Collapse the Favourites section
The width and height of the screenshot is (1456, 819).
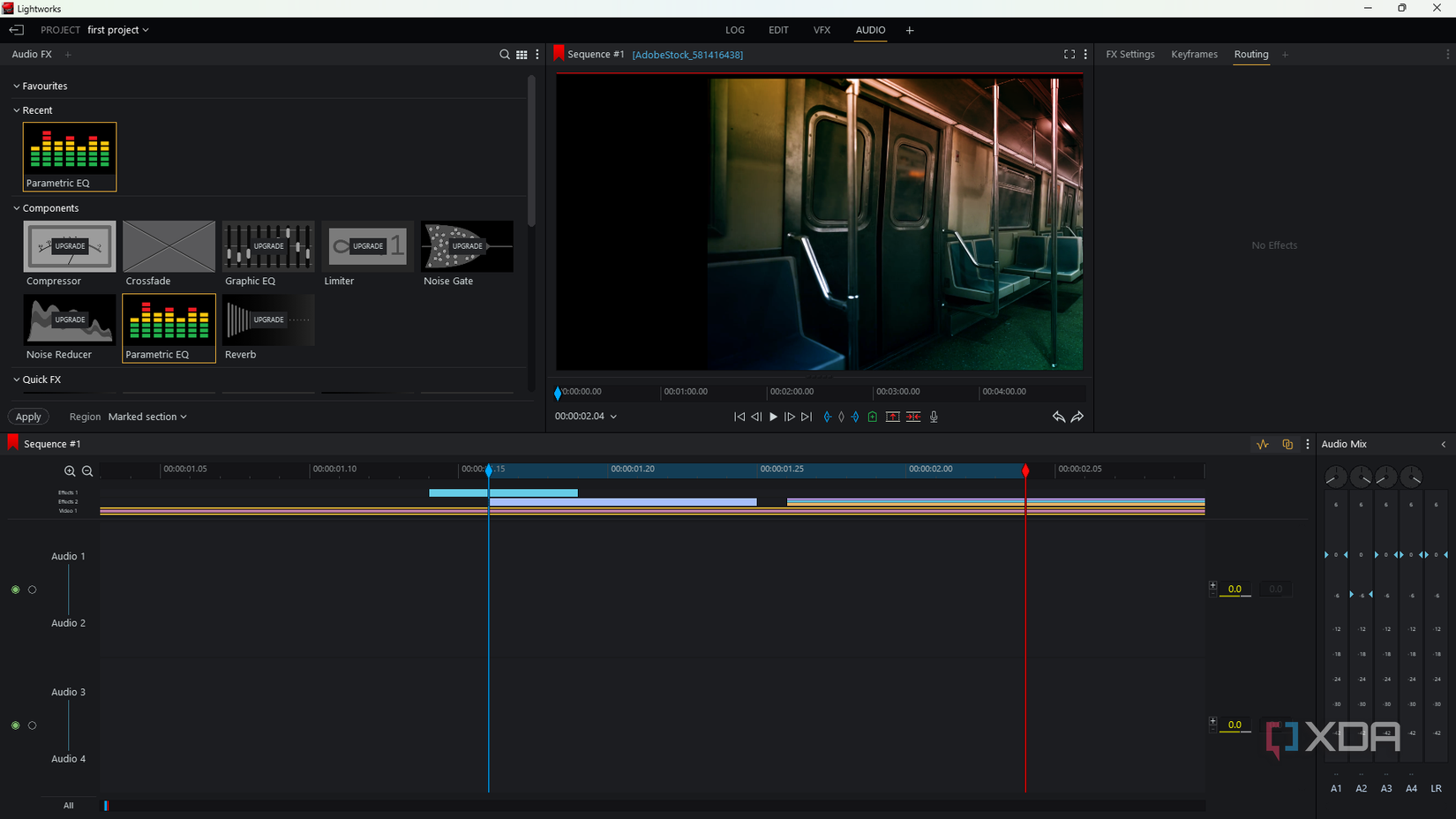tap(16, 86)
